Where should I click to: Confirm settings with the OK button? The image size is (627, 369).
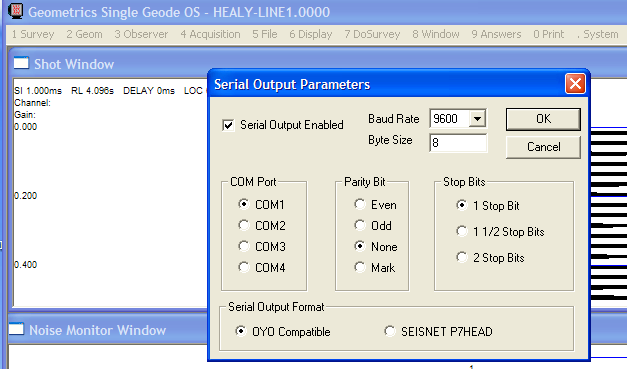pos(543,119)
